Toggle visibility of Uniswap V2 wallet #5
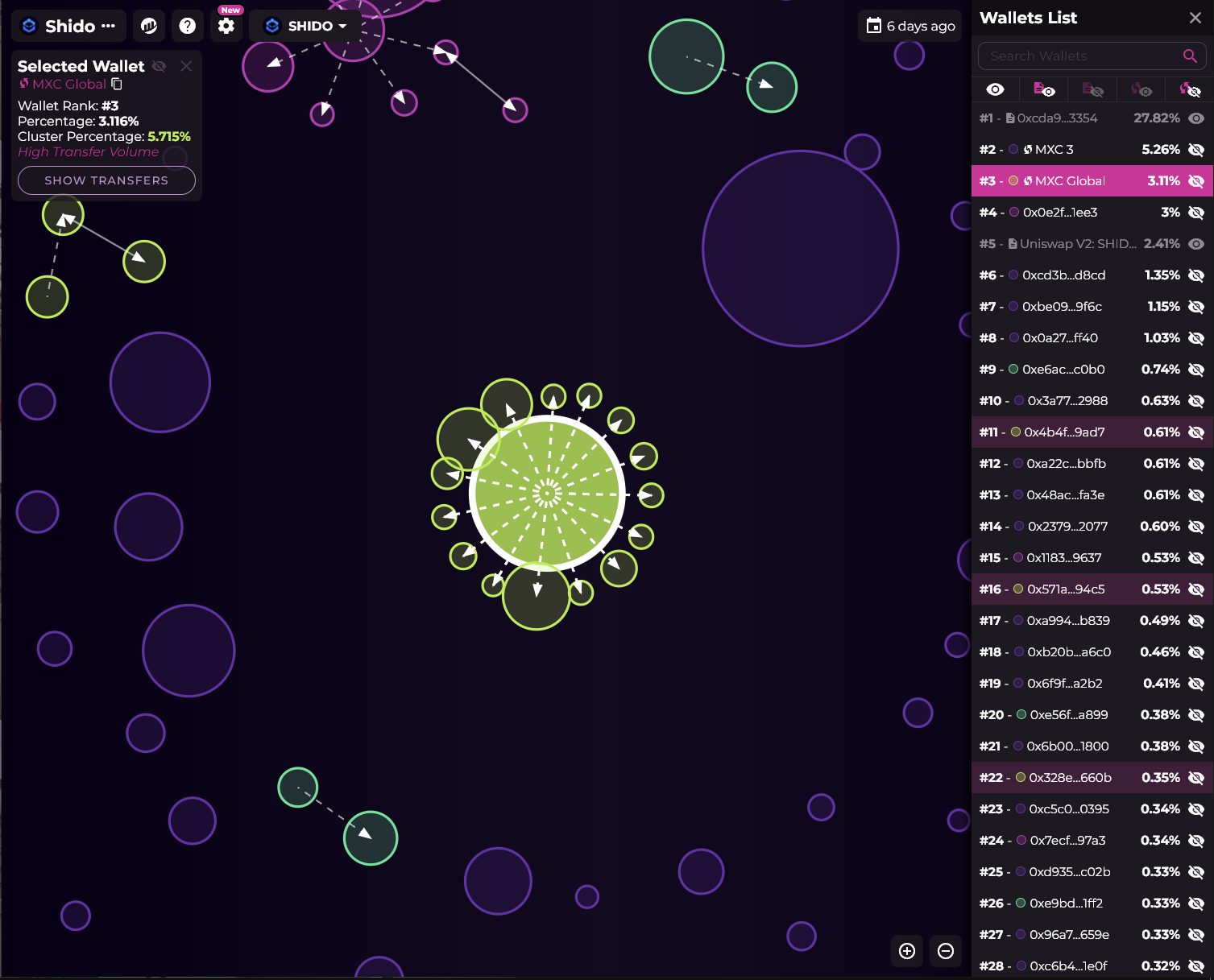The width and height of the screenshot is (1214, 980). tap(1196, 243)
